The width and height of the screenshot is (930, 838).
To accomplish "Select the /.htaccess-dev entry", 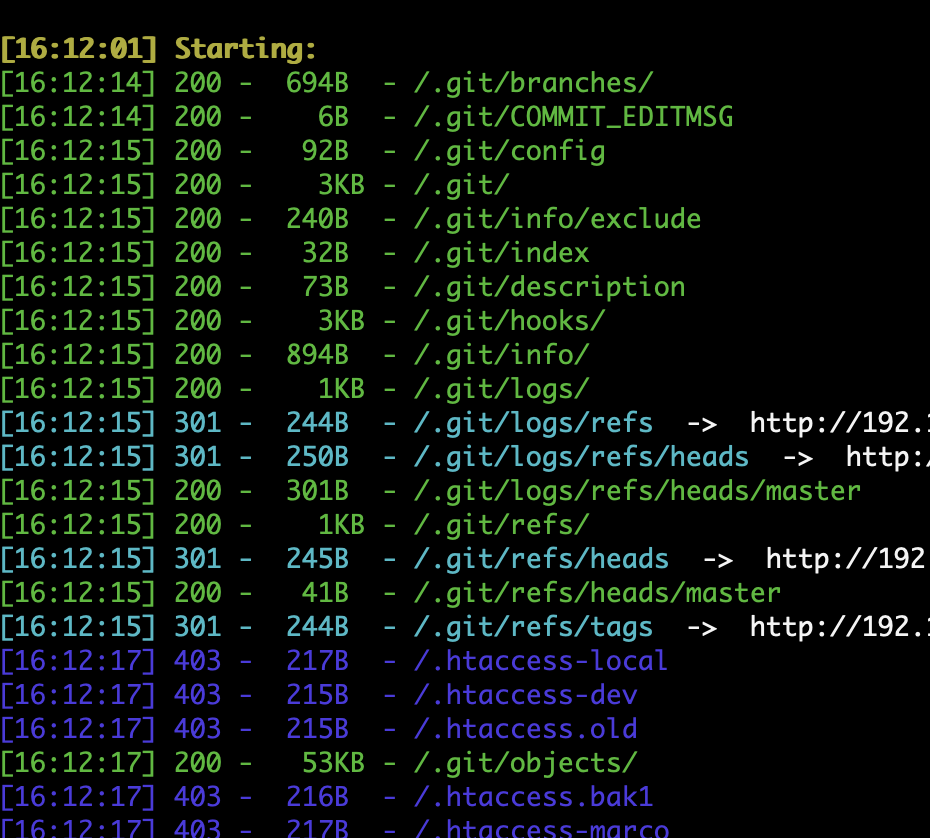I will pyautogui.click(x=524, y=695).
